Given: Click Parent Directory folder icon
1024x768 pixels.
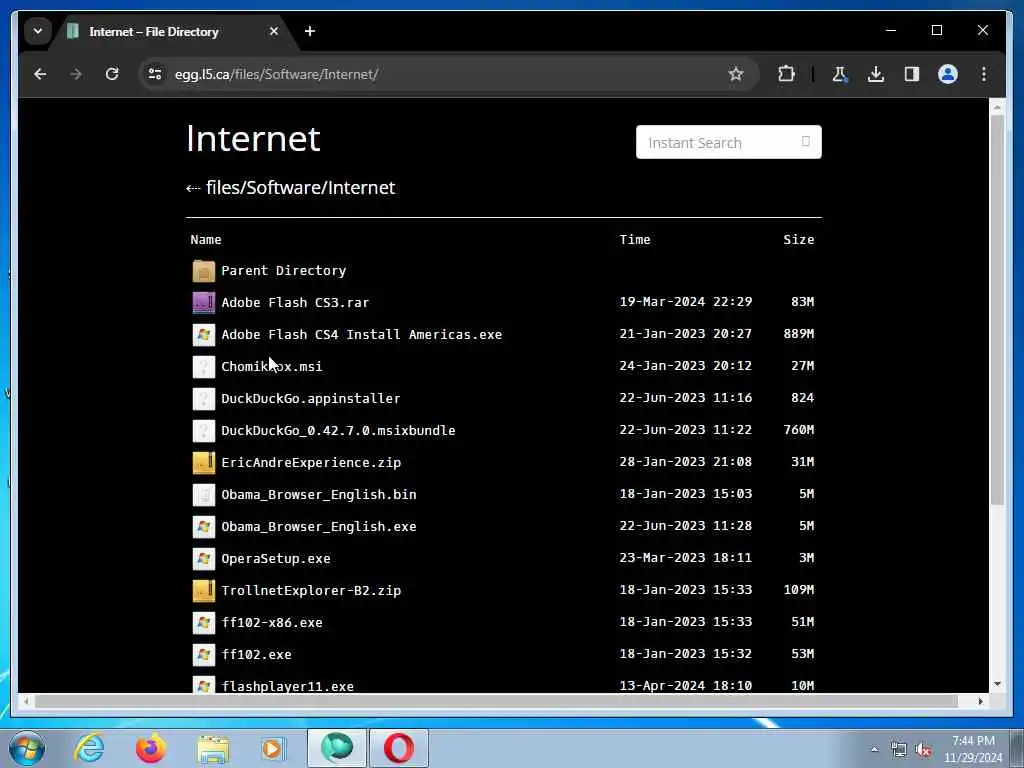Looking at the screenshot, I should click(x=204, y=270).
